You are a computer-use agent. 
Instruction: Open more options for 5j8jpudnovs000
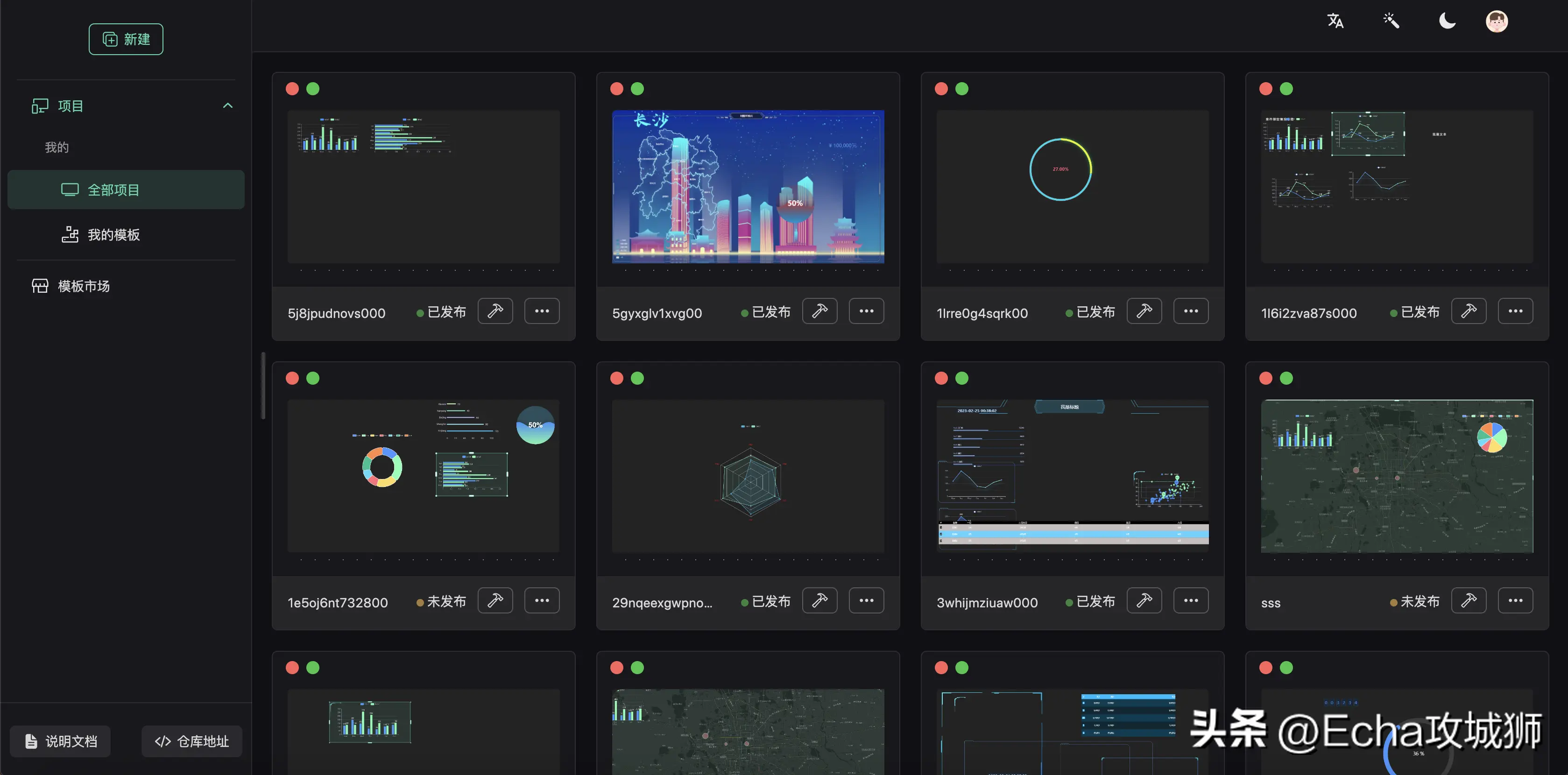[542, 311]
